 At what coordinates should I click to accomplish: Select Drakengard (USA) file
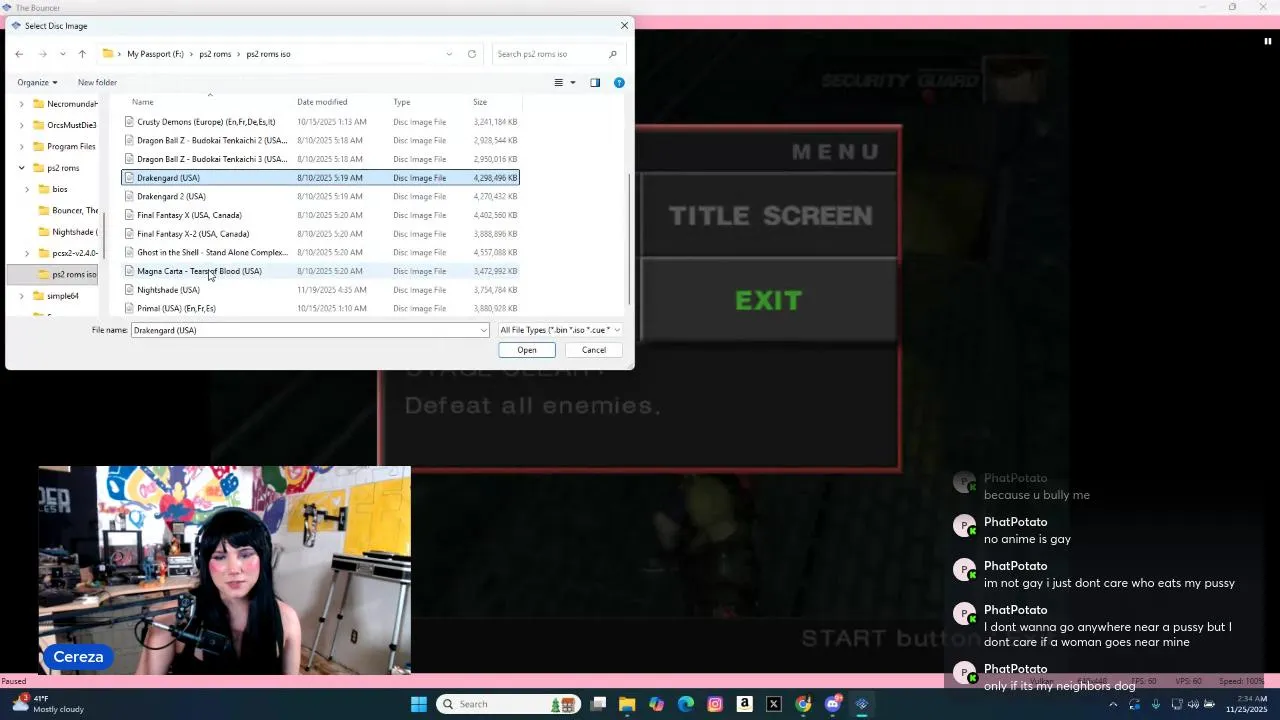pyautogui.click(x=320, y=178)
